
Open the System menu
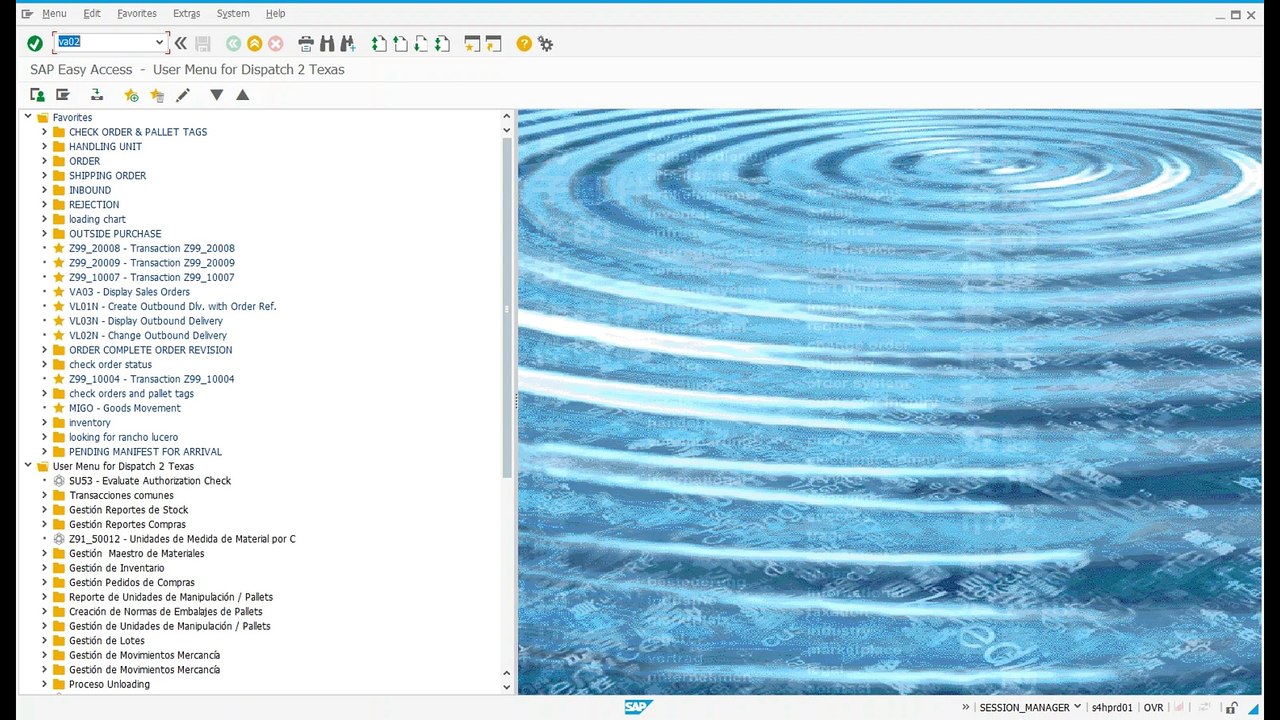point(233,13)
